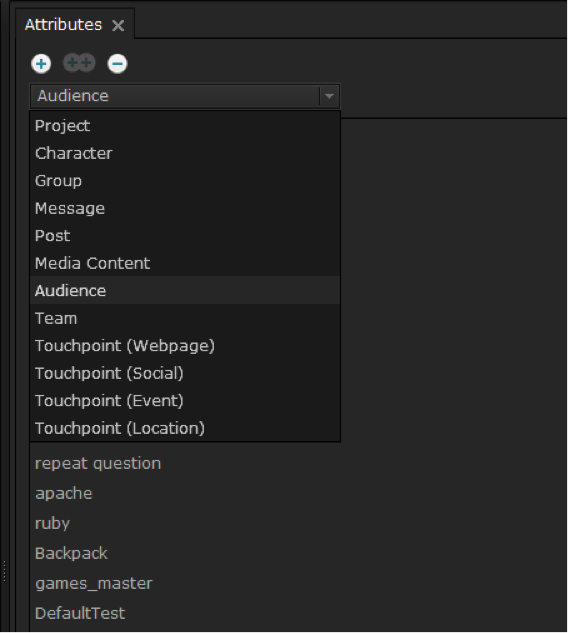Select the games_master attribute entry
Viewport: 568px width, 633px height.
point(94,584)
